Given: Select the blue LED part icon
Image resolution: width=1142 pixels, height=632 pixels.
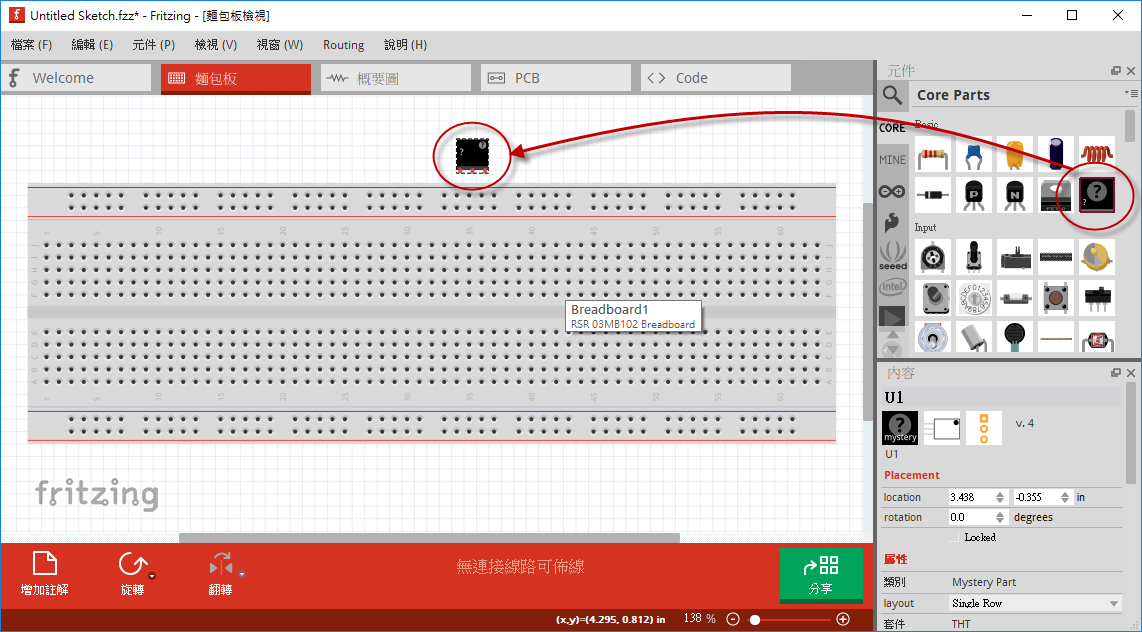Looking at the screenshot, I should [974, 154].
